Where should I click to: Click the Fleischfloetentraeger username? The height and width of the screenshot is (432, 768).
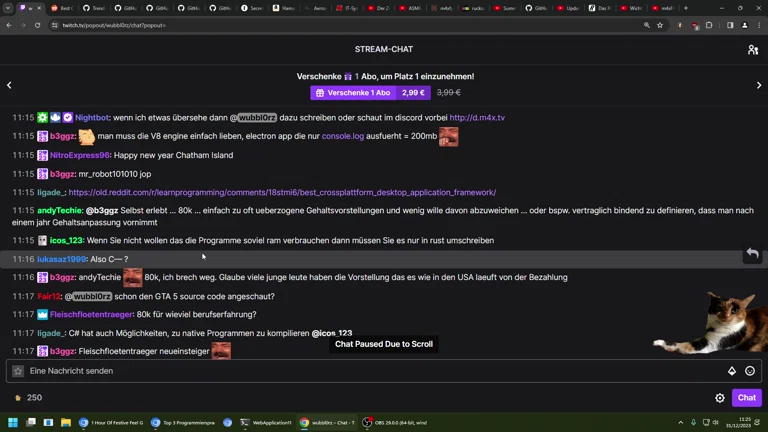(91, 314)
